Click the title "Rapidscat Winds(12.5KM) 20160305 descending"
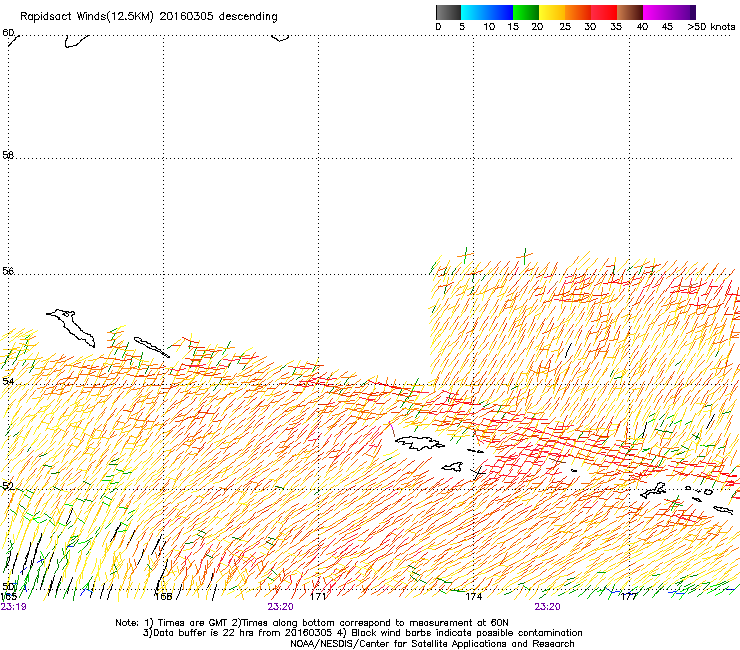 pos(149,17)
